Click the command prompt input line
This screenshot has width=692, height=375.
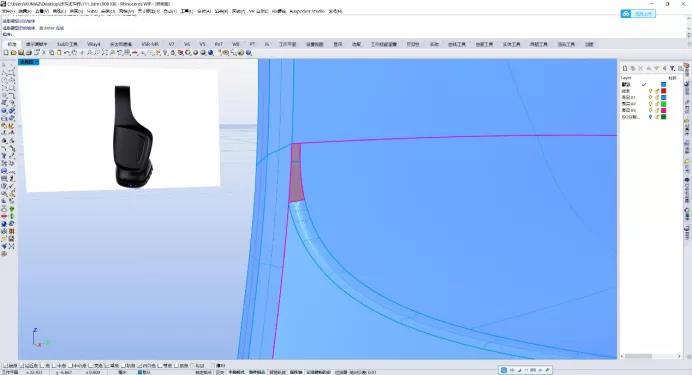coord(344,34)
